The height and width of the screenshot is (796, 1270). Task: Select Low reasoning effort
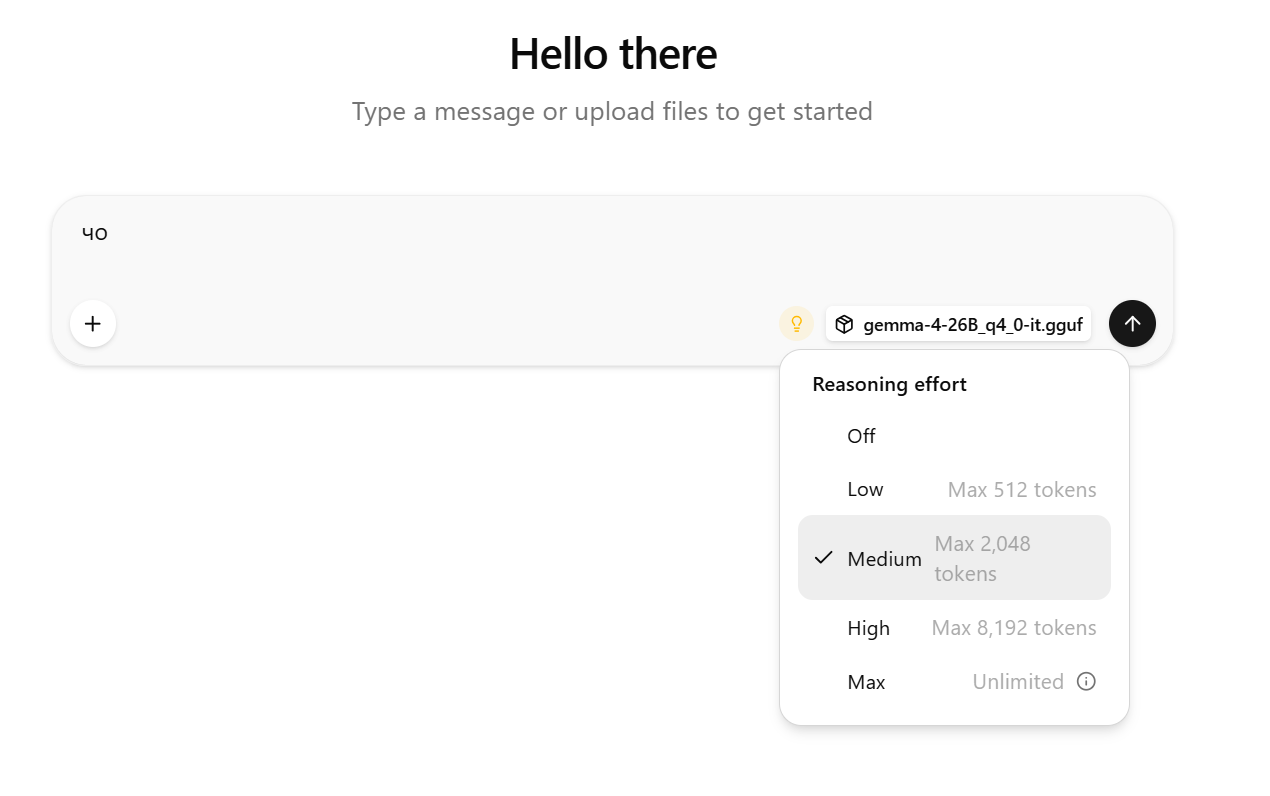pyautogui.click(x=954, y=490)
